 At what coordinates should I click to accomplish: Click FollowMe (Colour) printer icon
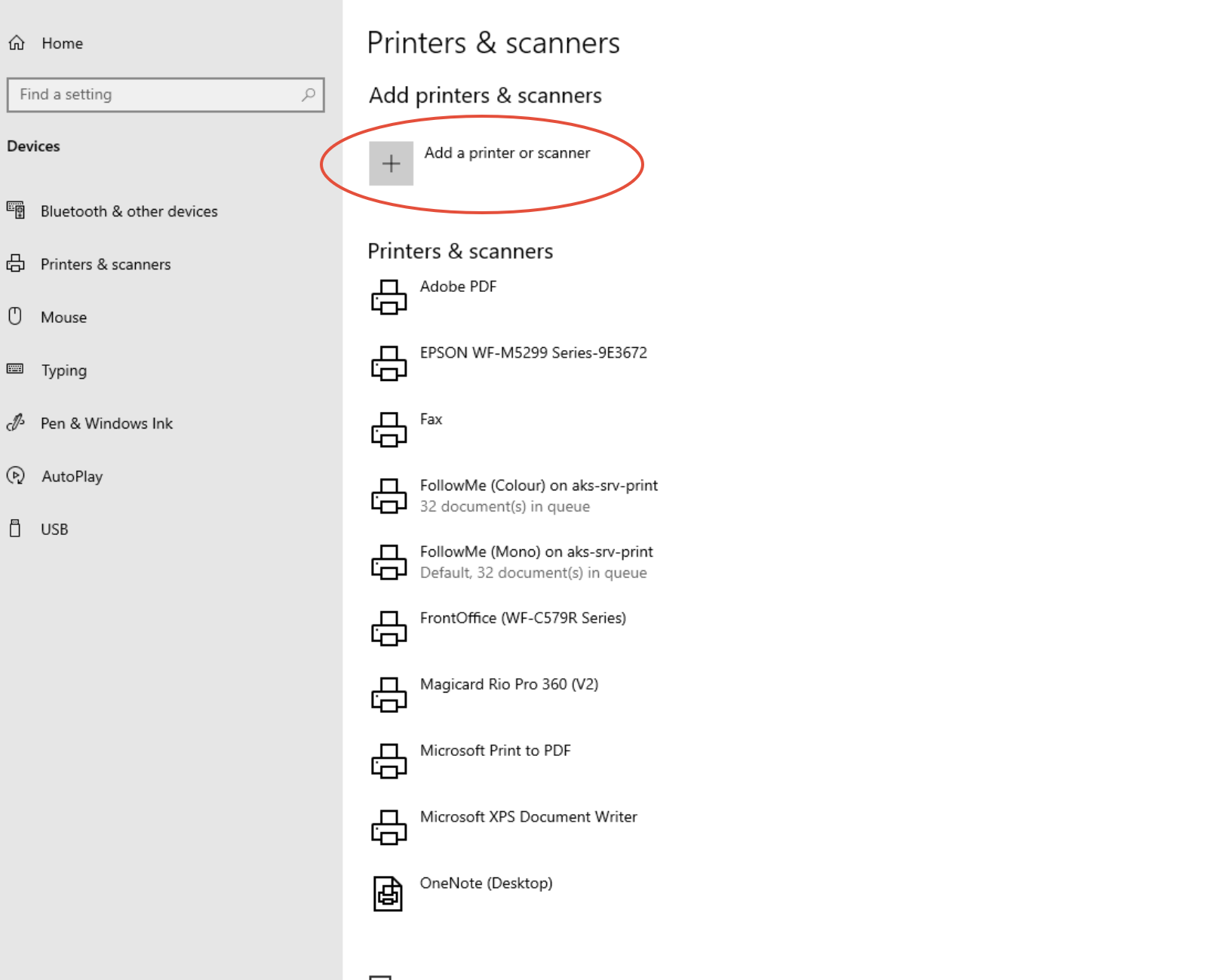click(388, 496)
